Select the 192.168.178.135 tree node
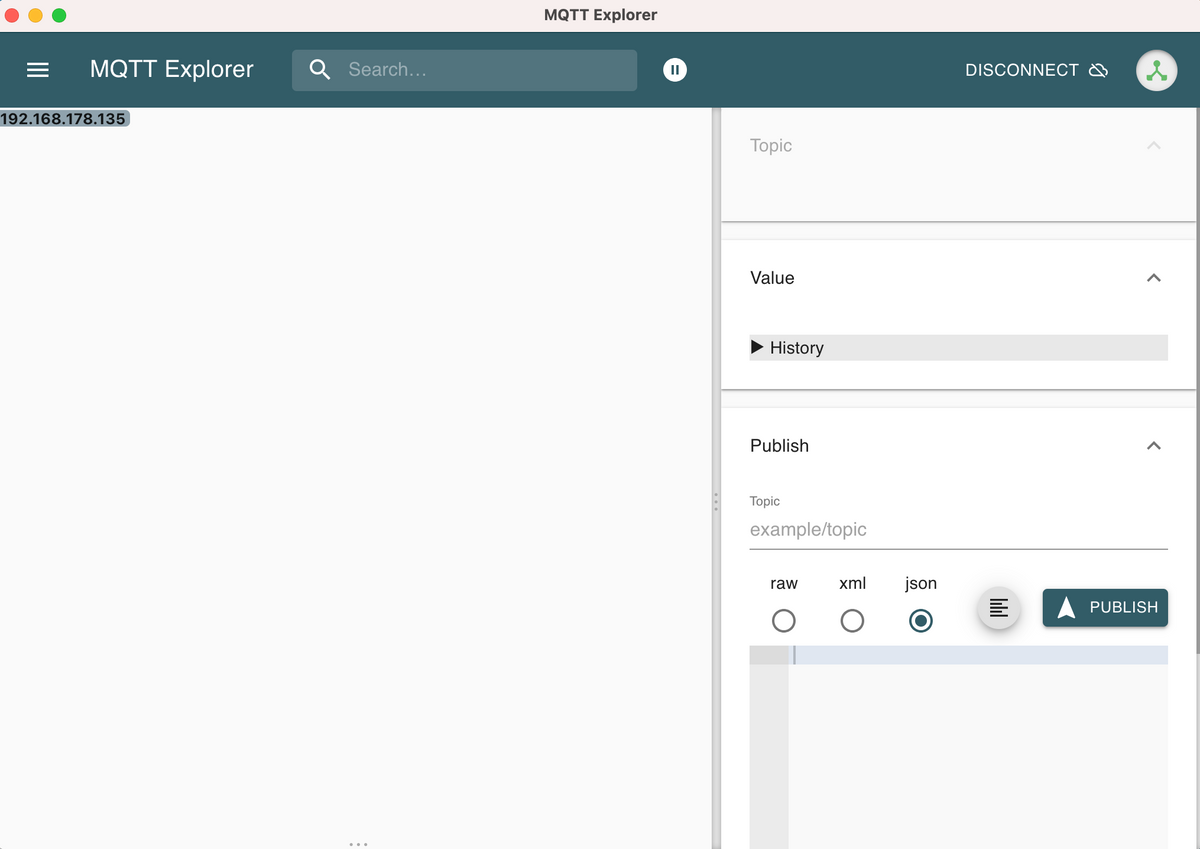1200x849 pixels. click(x=65, y=119)
